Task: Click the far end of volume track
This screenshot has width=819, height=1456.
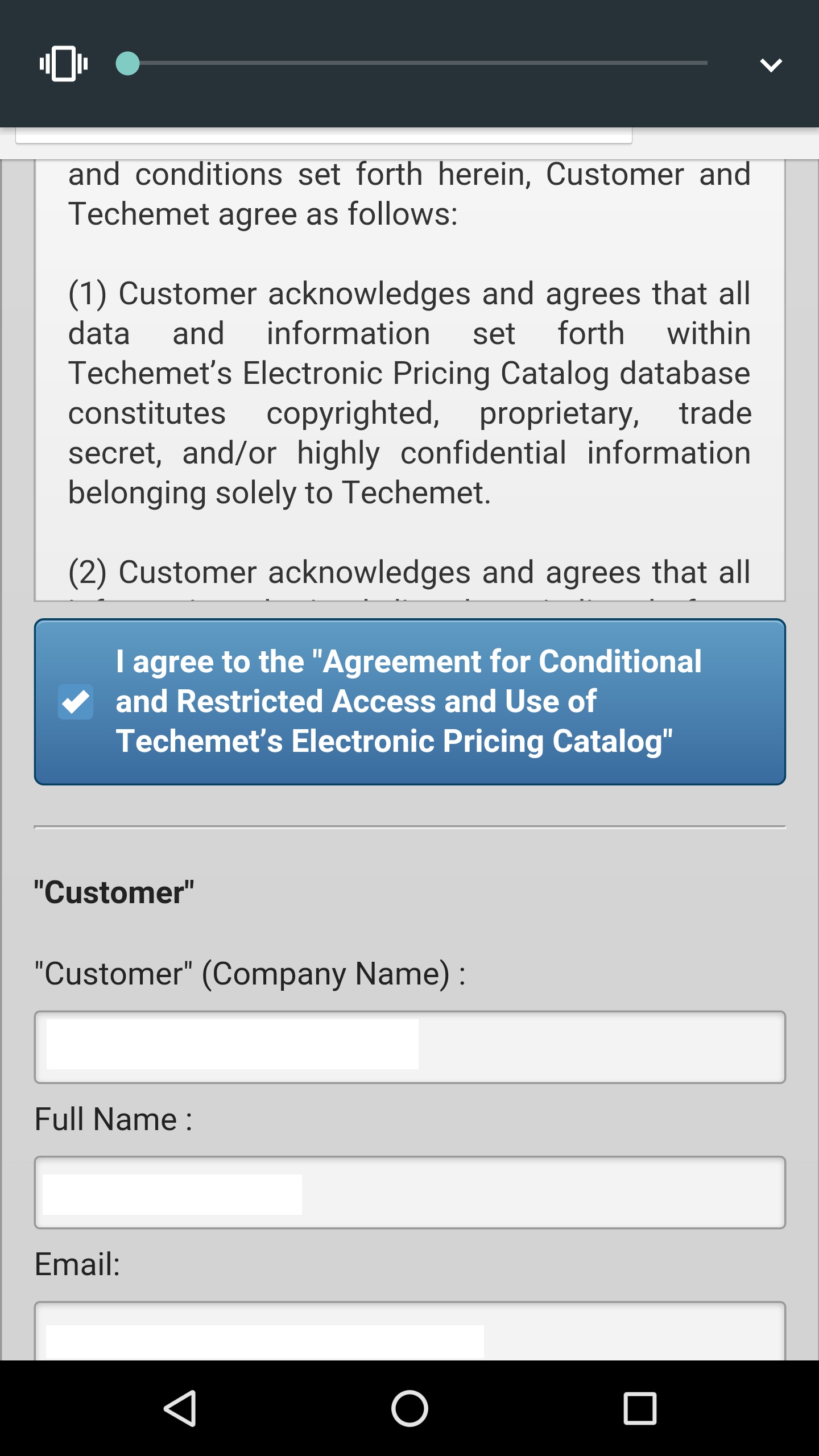Action: pyautogui.click(x=704, y=63)
